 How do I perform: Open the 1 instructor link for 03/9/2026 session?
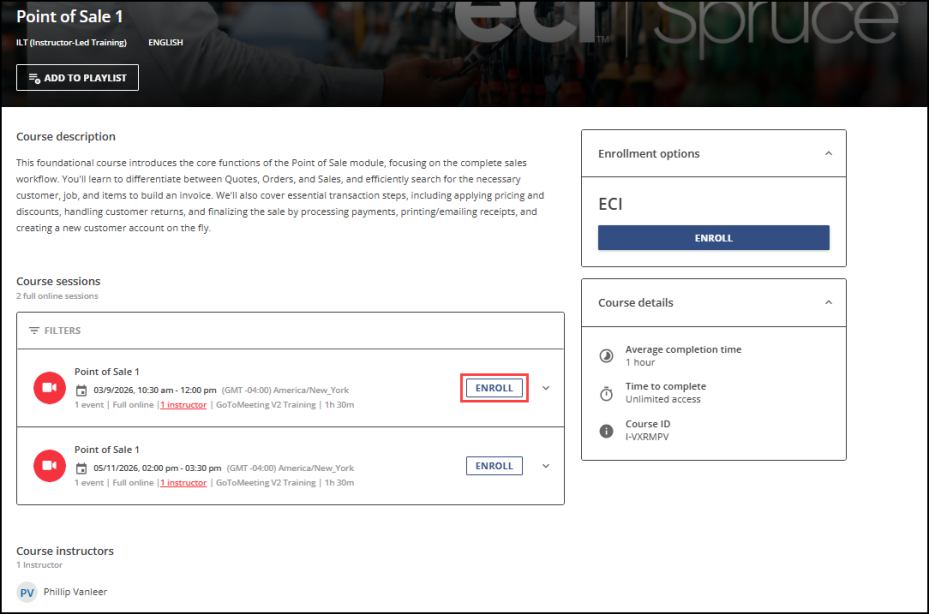(183, 405)
